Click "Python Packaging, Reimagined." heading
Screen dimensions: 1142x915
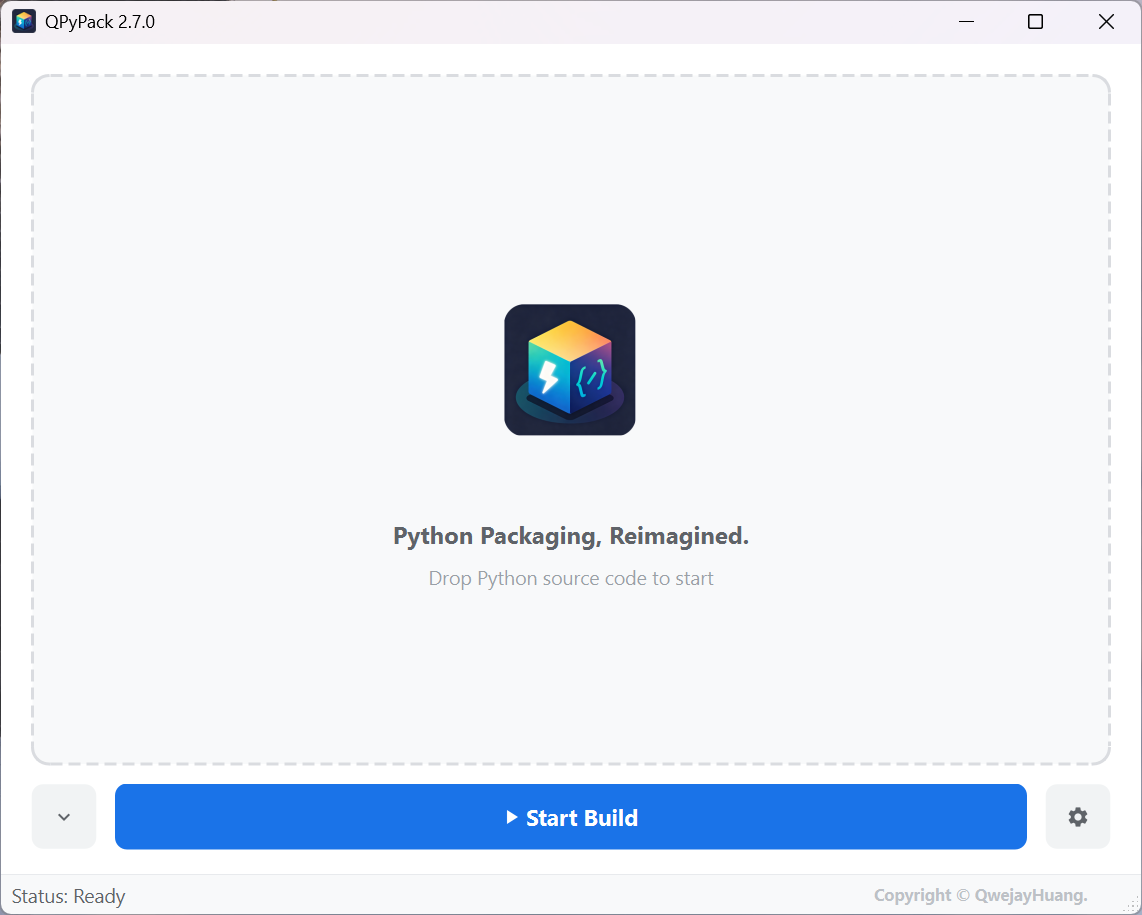(571, 536)
